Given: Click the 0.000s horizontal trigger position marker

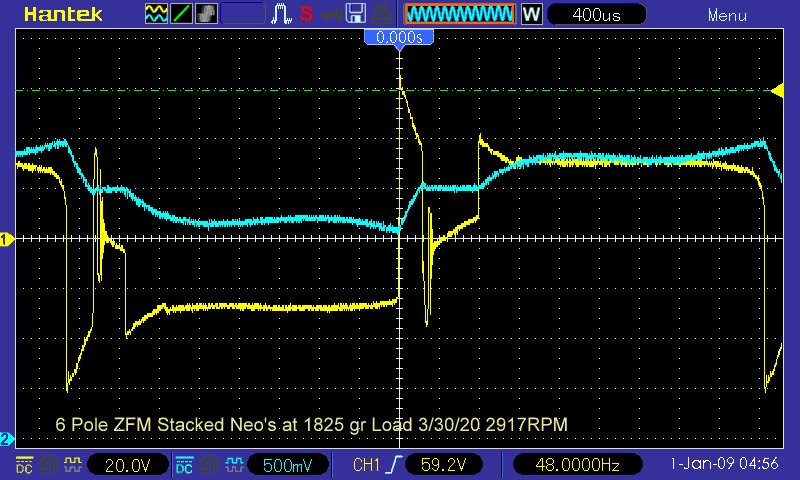Looking at the screenshot, I should point(399,38).
